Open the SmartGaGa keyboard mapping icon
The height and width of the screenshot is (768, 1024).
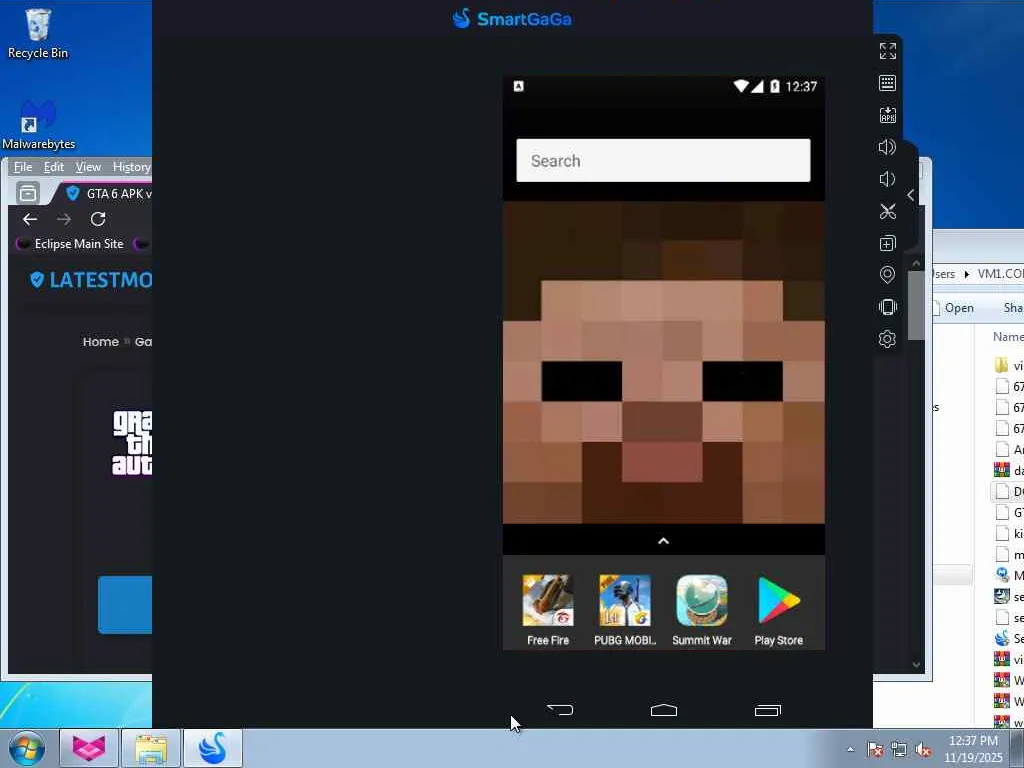(x=887, y=83)
